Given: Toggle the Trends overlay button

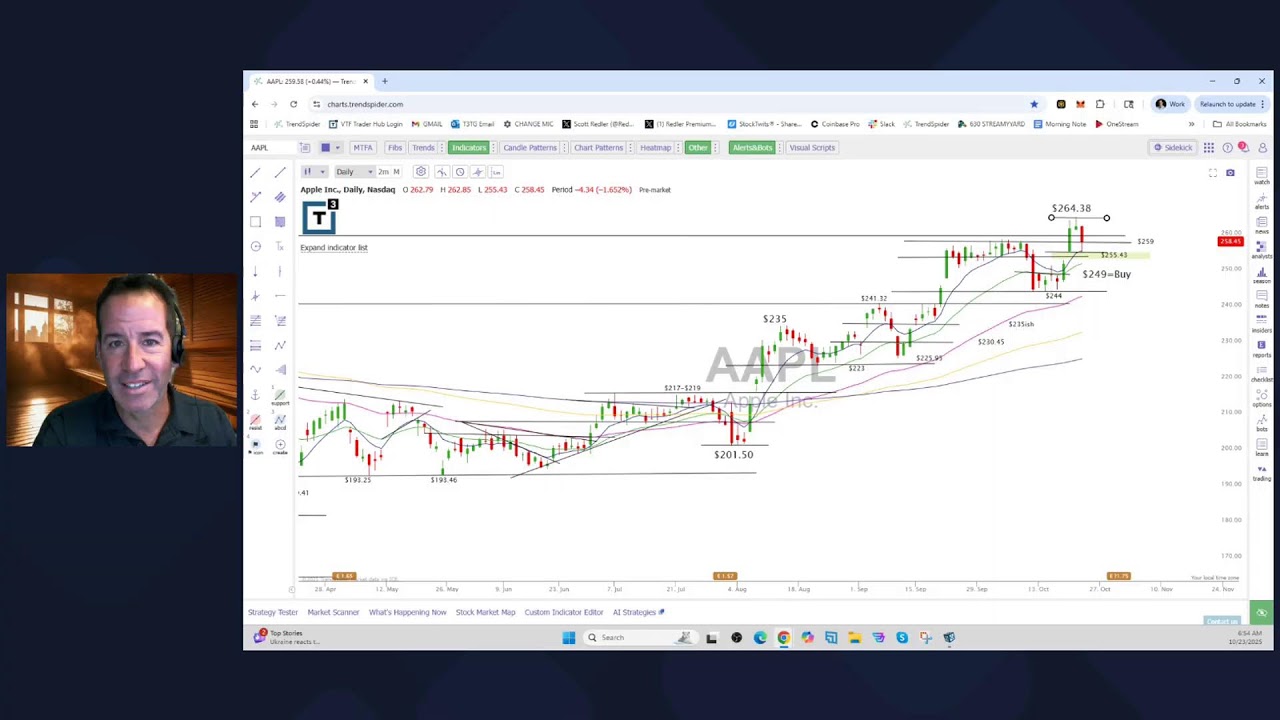Looking at the screenshot, I should coord(423,147).
